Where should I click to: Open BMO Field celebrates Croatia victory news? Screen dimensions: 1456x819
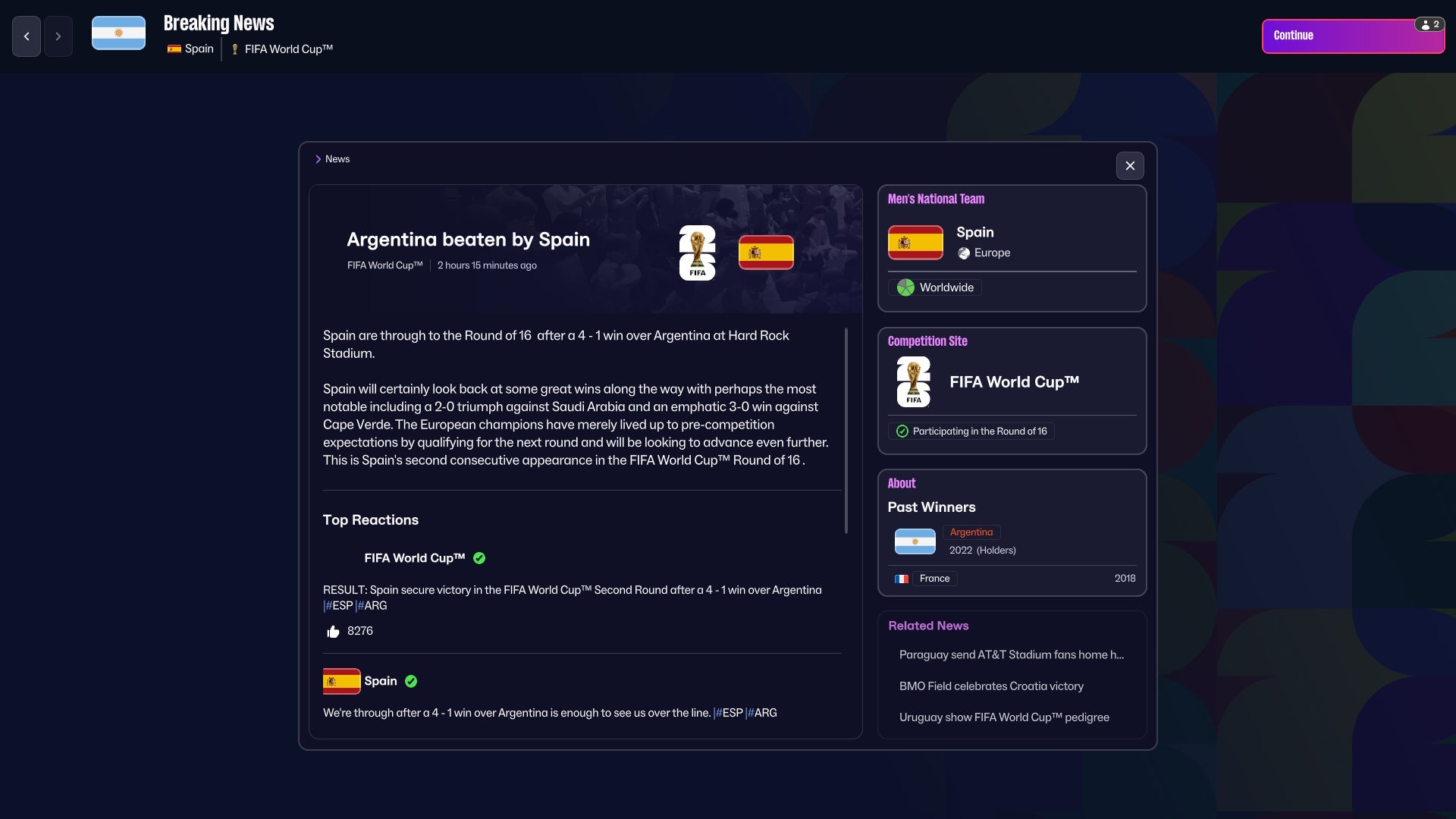[x=991, y=686]
